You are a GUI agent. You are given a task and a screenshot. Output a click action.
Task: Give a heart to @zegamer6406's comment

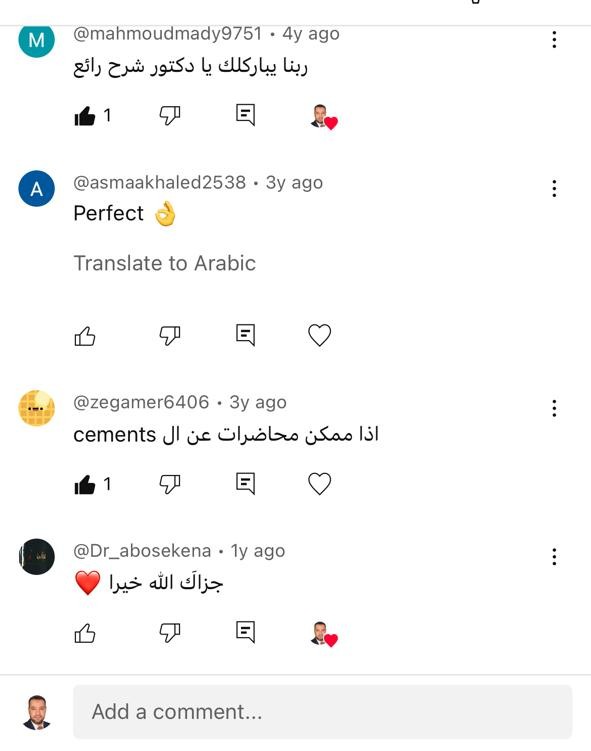tap(319, 483)
